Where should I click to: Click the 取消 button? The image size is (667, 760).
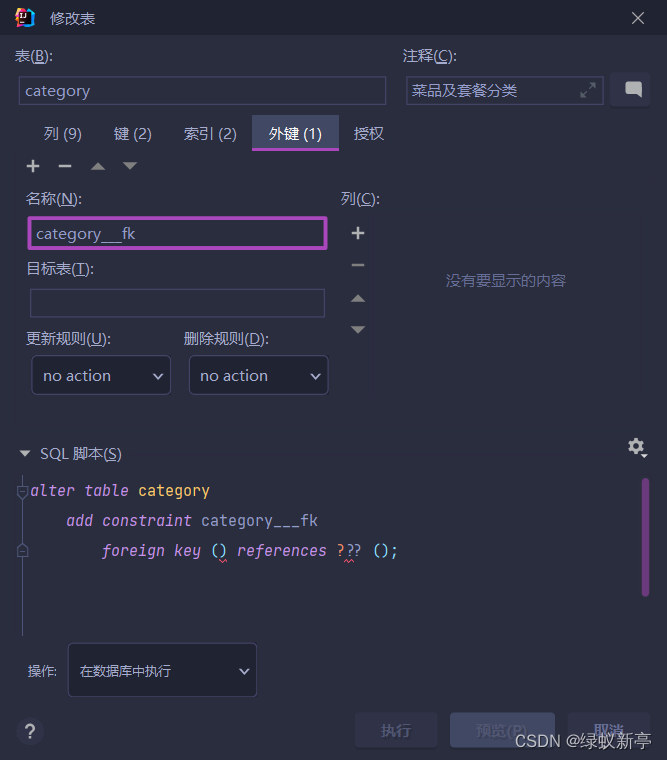[x=609, y=730]
